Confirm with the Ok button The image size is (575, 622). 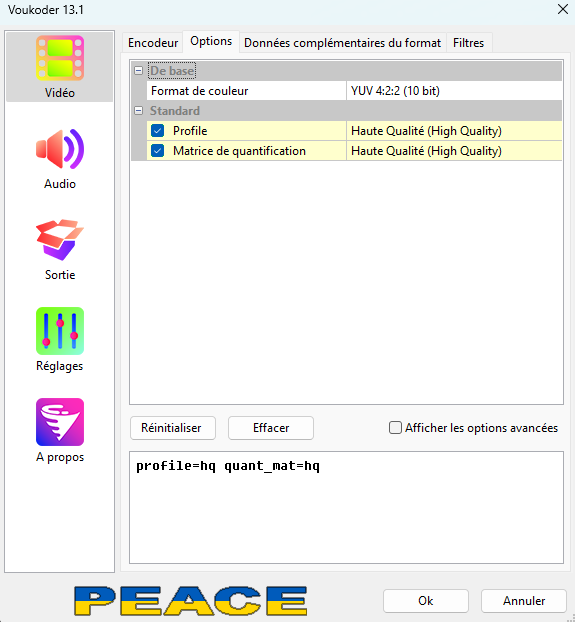(x=426, y=601)
